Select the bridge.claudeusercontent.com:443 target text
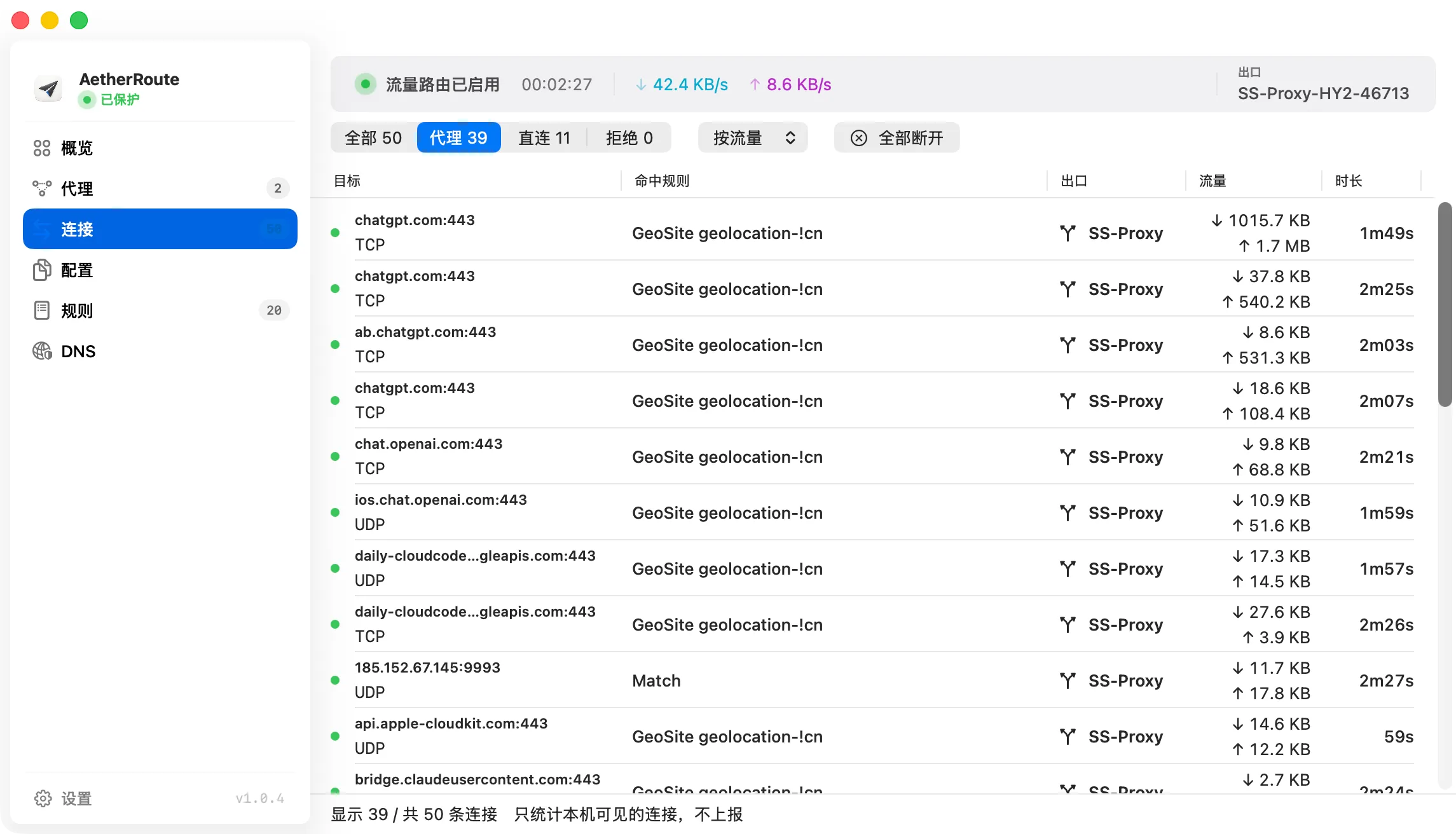Screen dimensions: 1456x834 click(477, 779)
